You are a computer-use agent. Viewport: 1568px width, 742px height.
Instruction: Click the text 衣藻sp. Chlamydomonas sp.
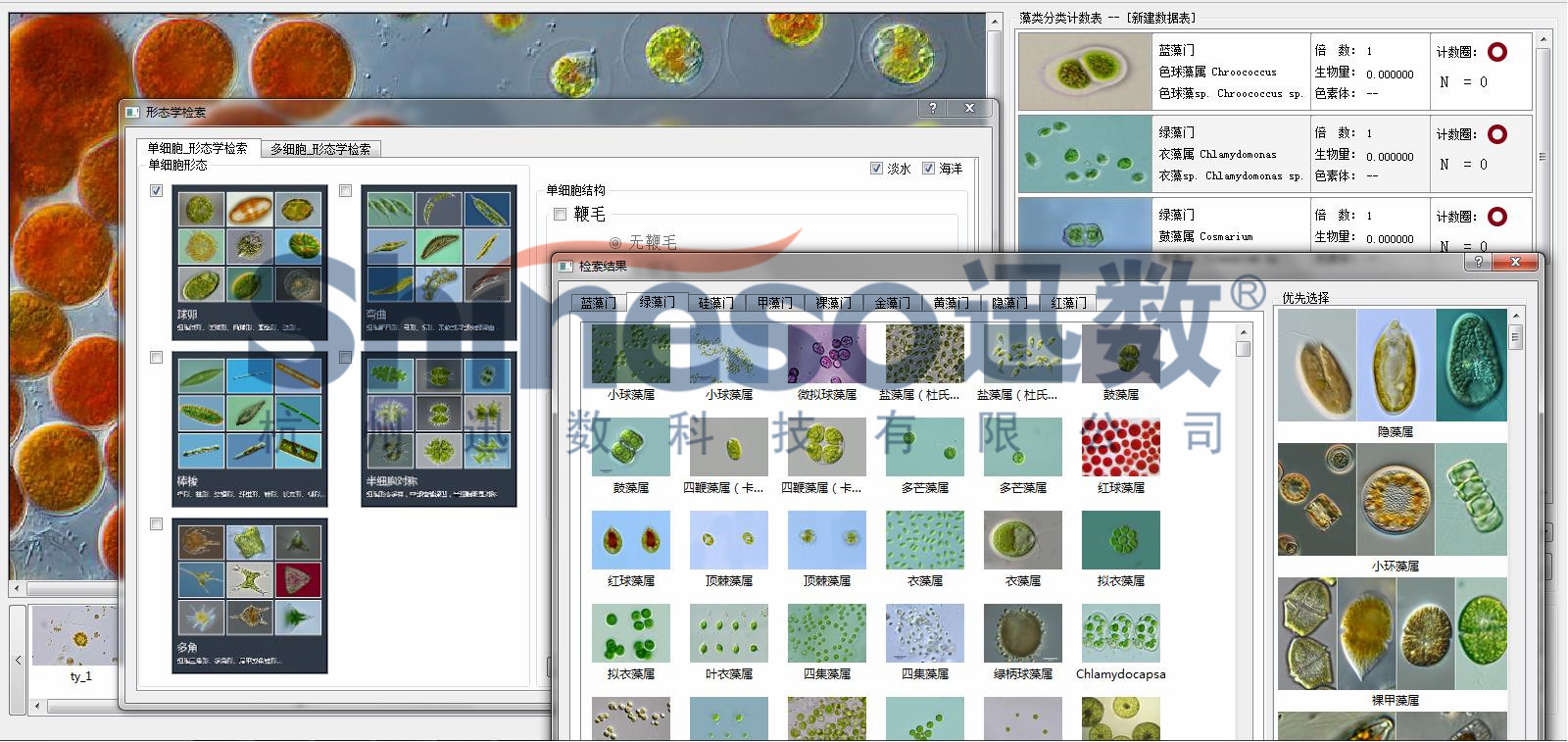[x=1230, y=176]
